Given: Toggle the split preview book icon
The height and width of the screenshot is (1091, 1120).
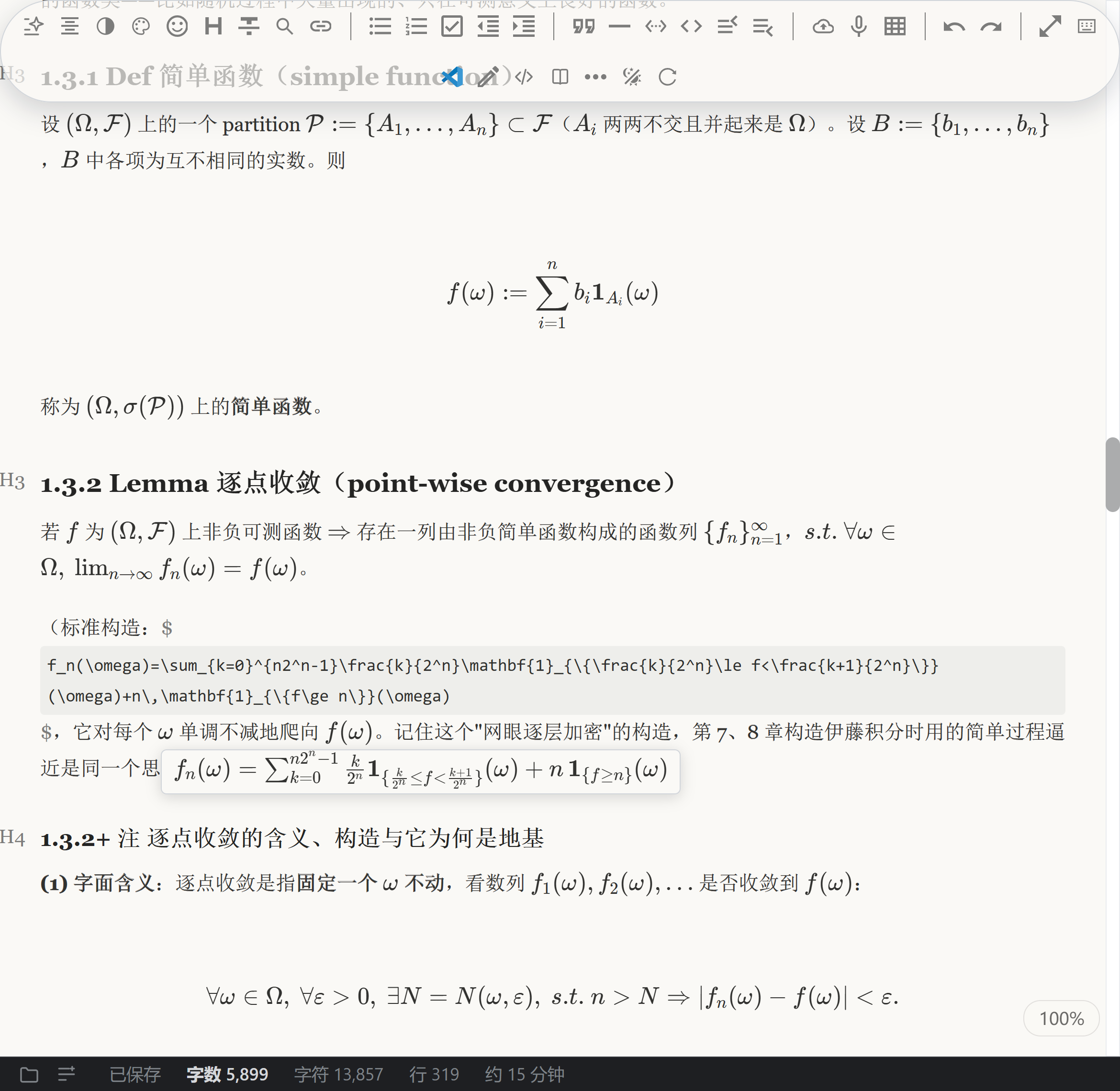Looking at the screenshot, I should pyautogui.click(x=560, y=76).
